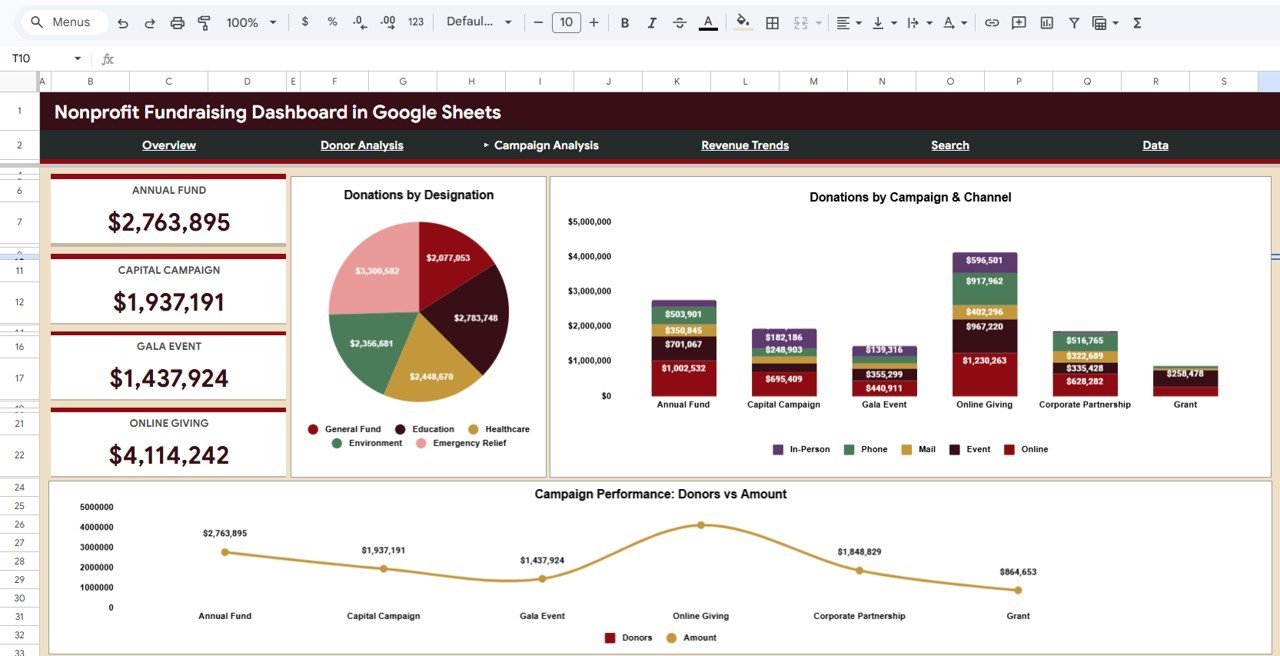Create a filter using the funnel icon

[x=1073, y=21]
